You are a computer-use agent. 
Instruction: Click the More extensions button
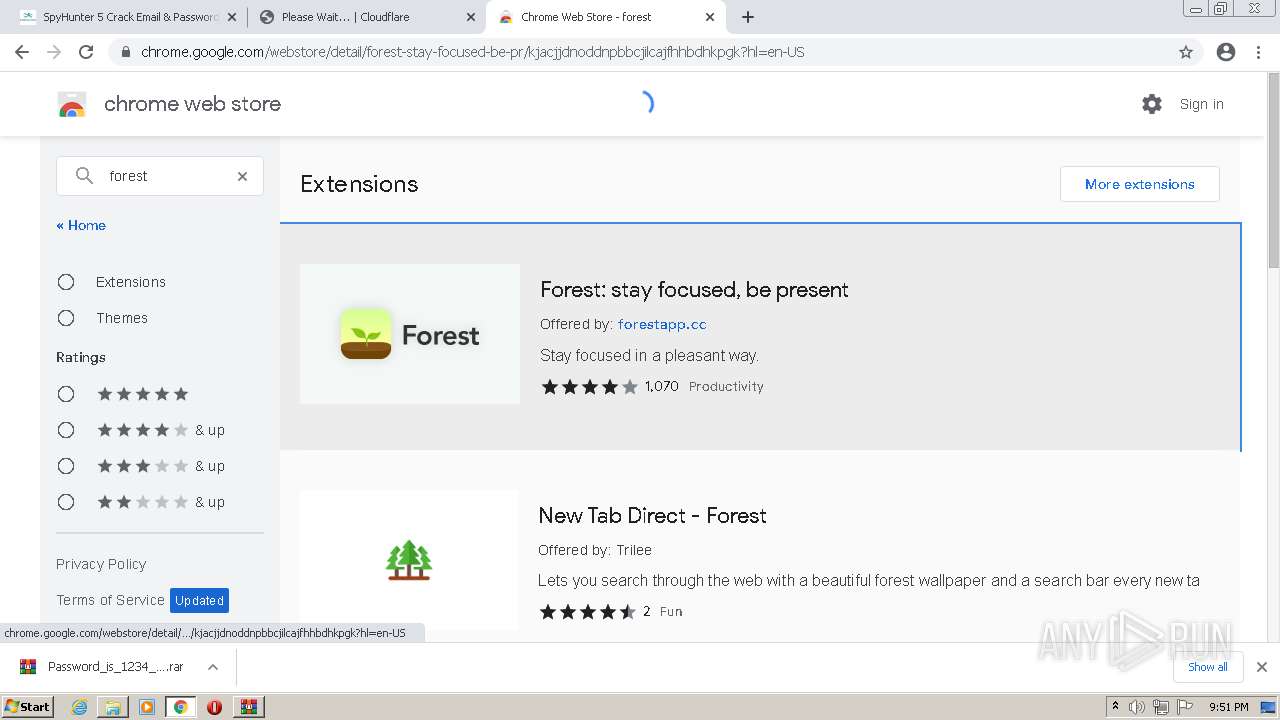[x=1140, y=184]
